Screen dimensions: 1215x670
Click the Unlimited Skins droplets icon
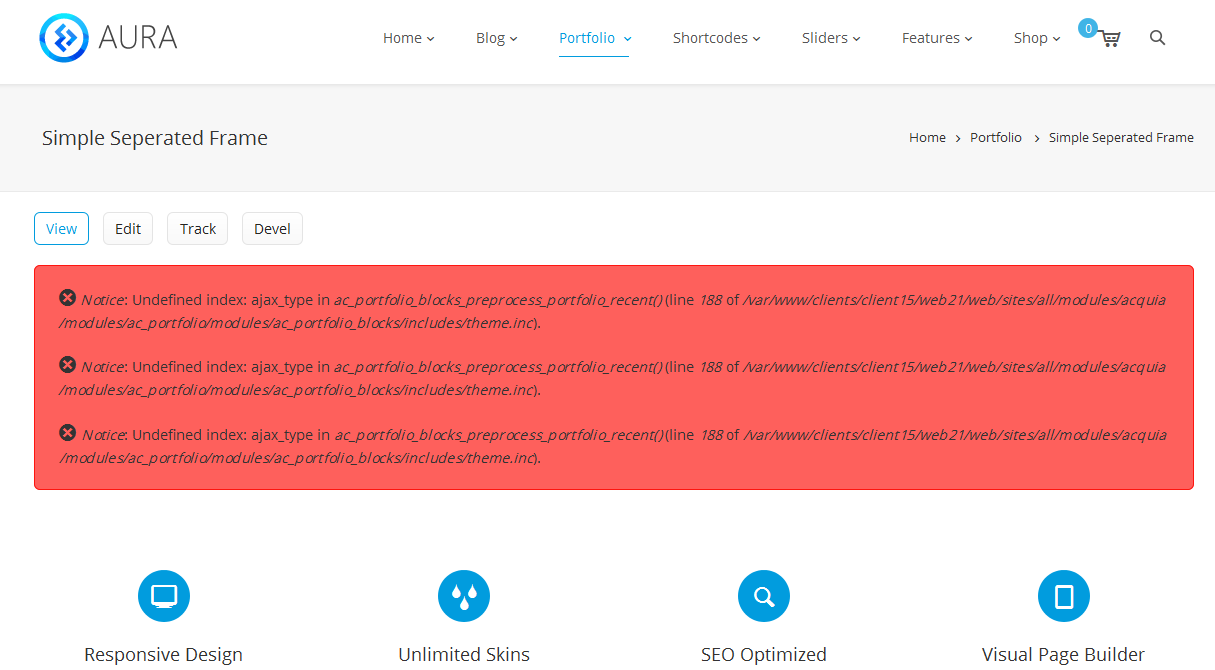pos(464,596)
